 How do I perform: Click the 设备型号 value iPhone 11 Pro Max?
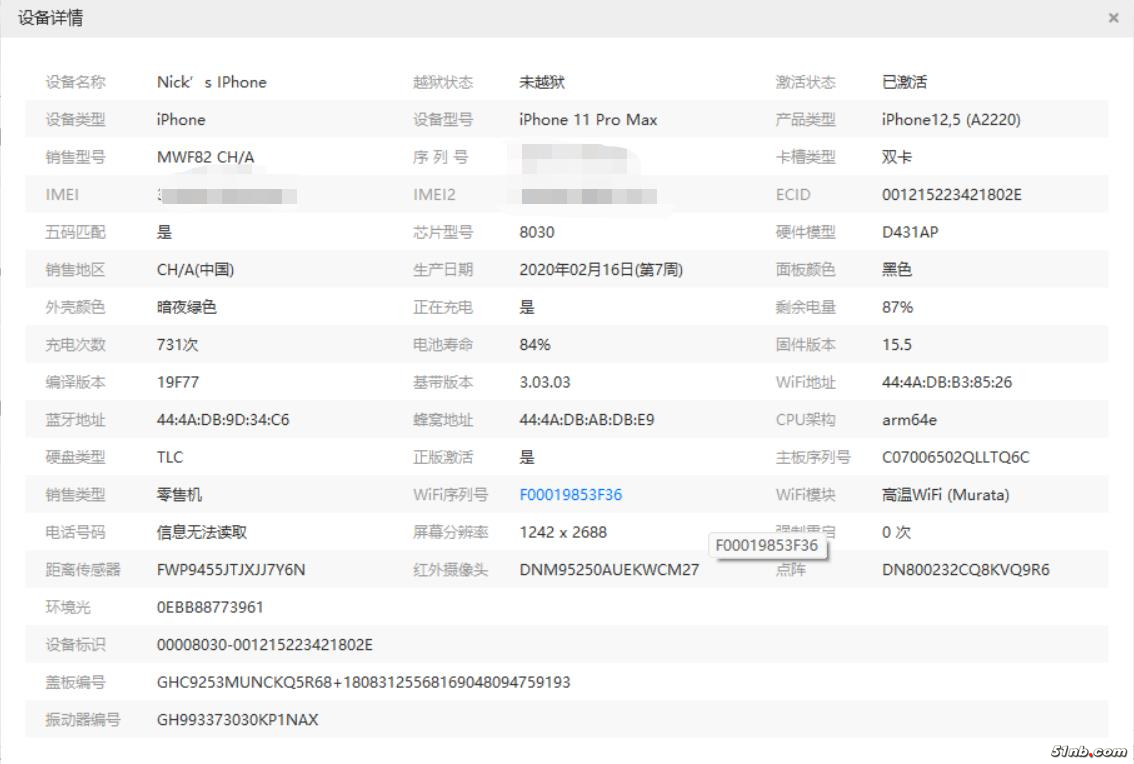tap(588, 120)
